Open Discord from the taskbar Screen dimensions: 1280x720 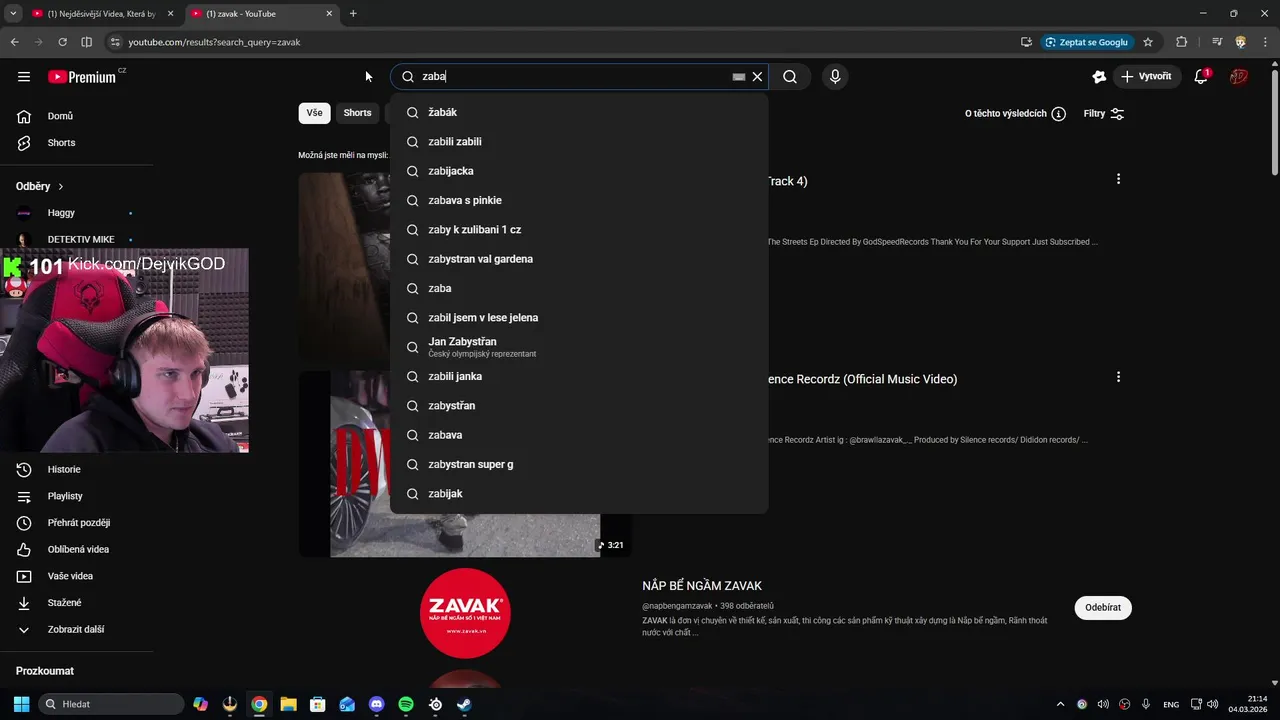click(376, 704)
